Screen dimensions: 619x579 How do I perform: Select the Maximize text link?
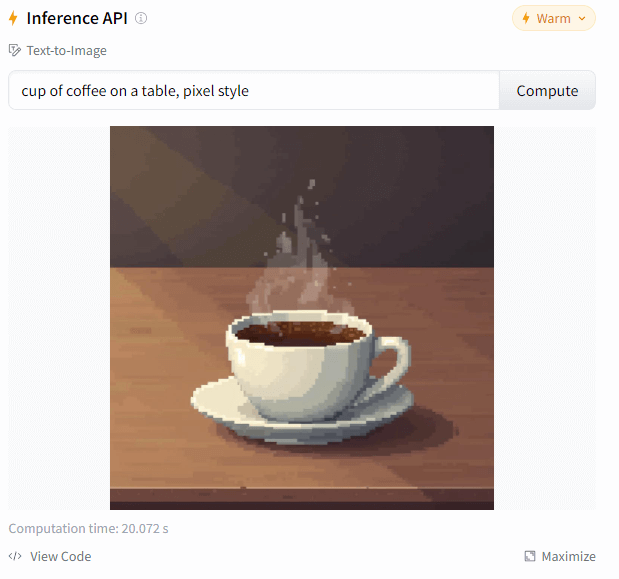568,556
